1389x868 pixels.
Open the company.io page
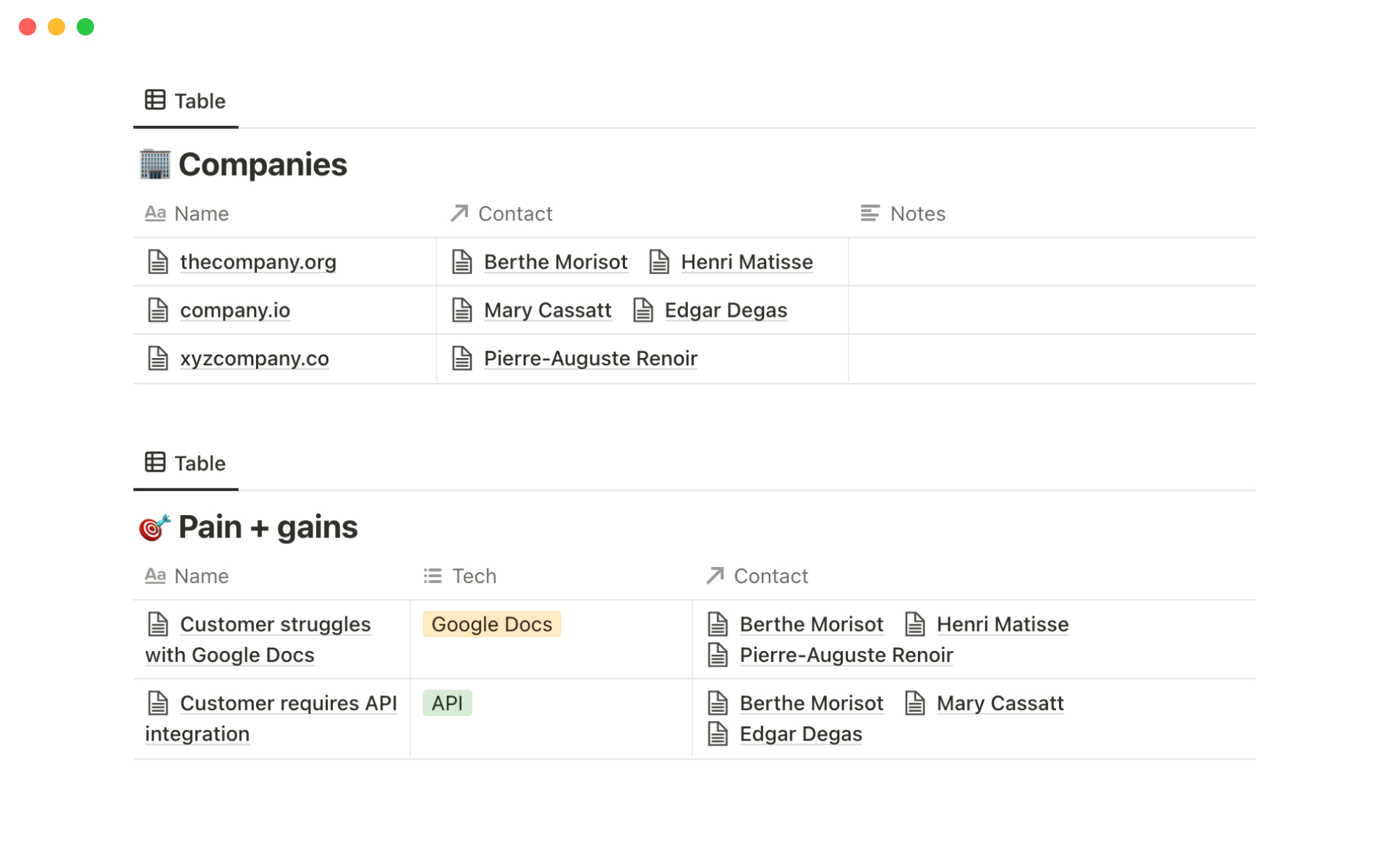pos(234,310)
